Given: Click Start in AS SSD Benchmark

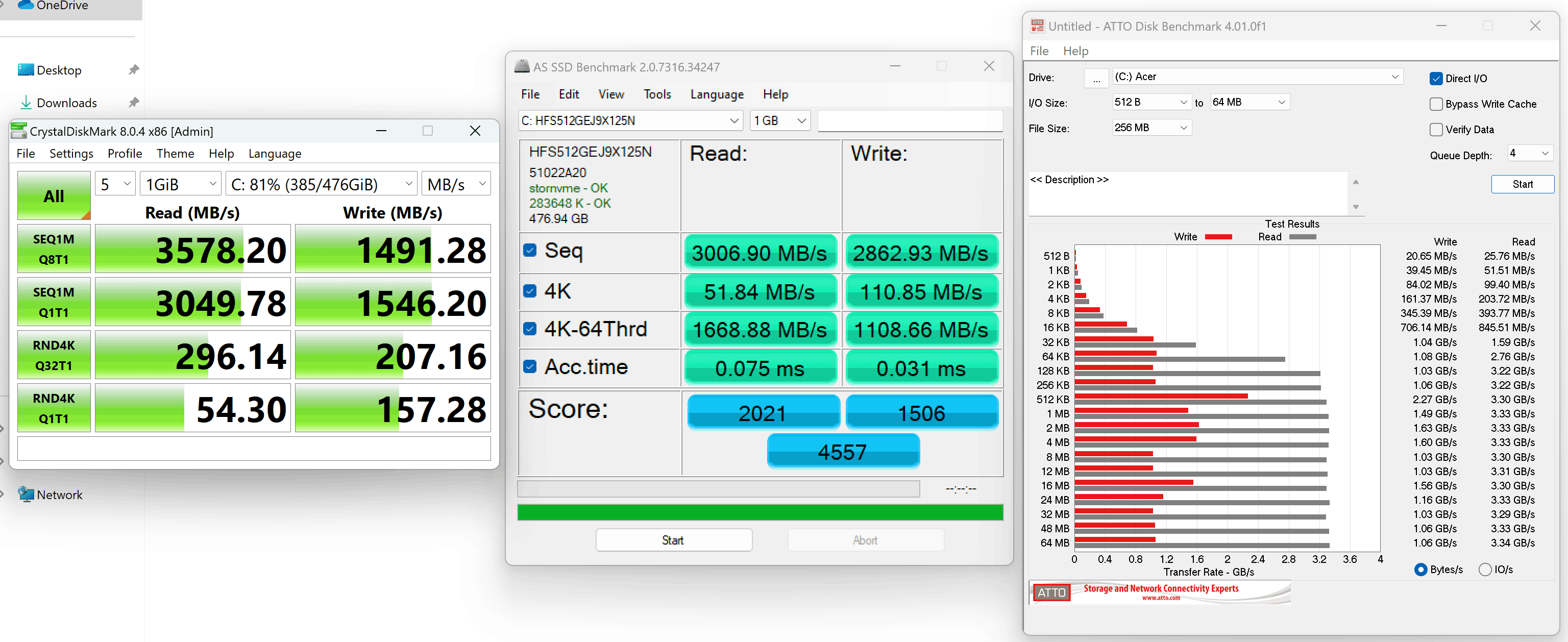Looking at the screenshot, I should [673, 540].
